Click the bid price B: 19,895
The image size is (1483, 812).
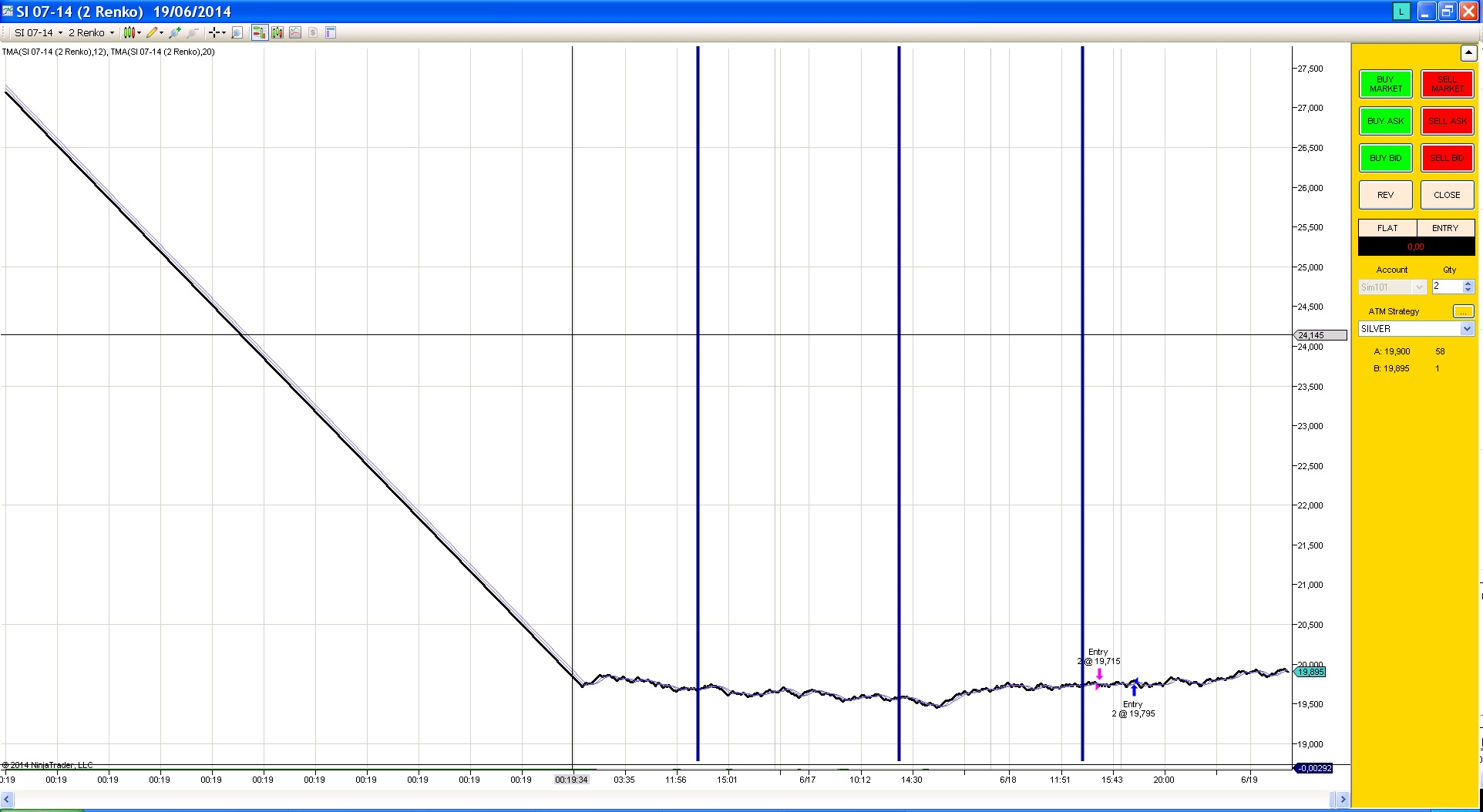point(1391,368)
